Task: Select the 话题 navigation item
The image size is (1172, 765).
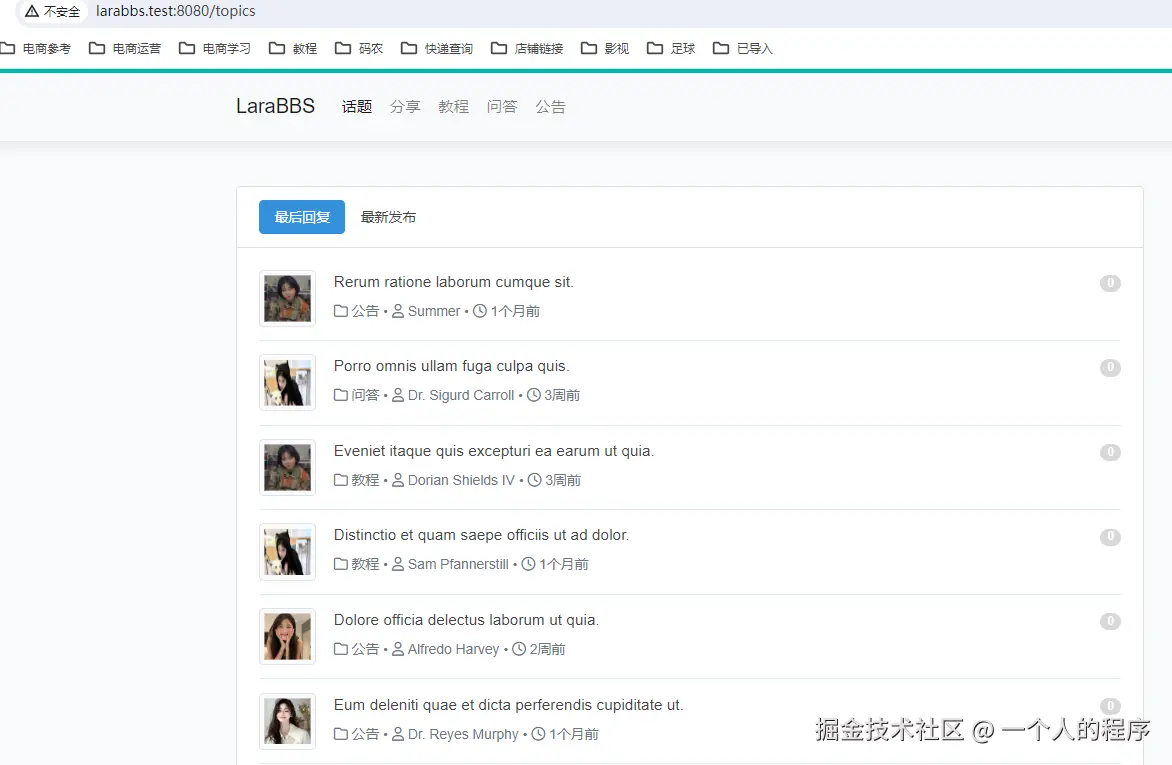Action: coord(357,107)
